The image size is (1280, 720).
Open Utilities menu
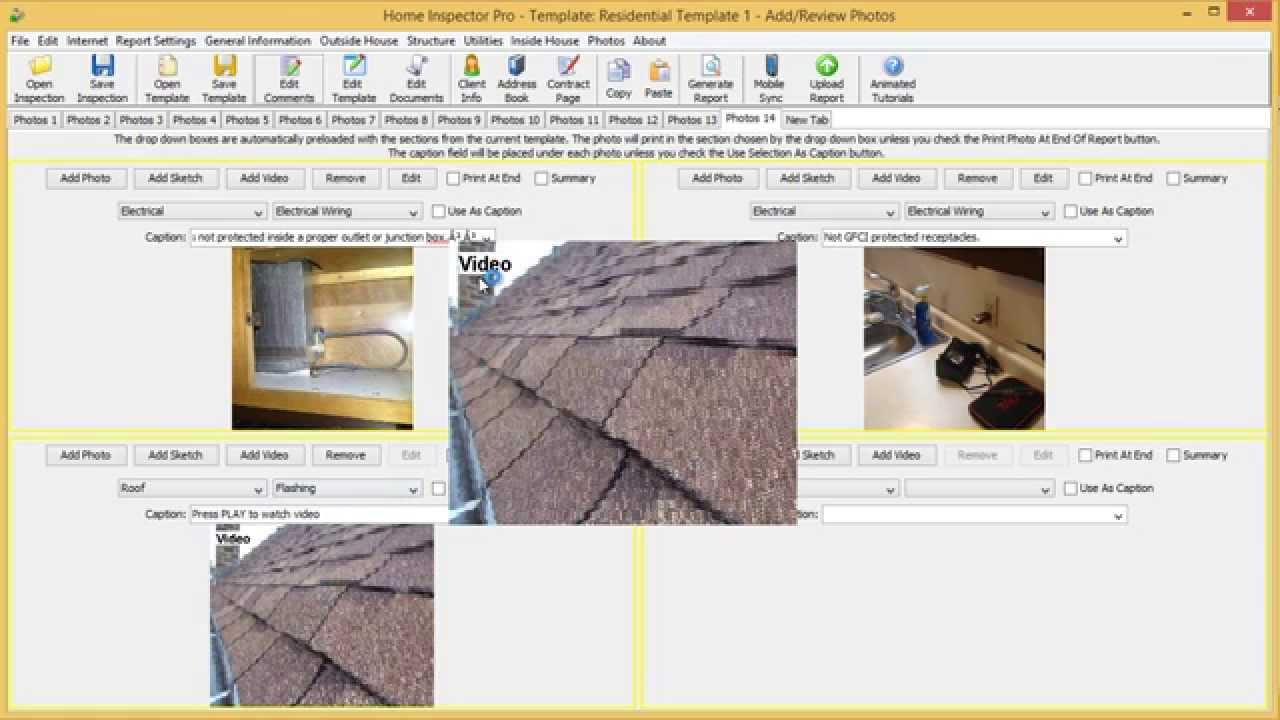coord(483,41)
